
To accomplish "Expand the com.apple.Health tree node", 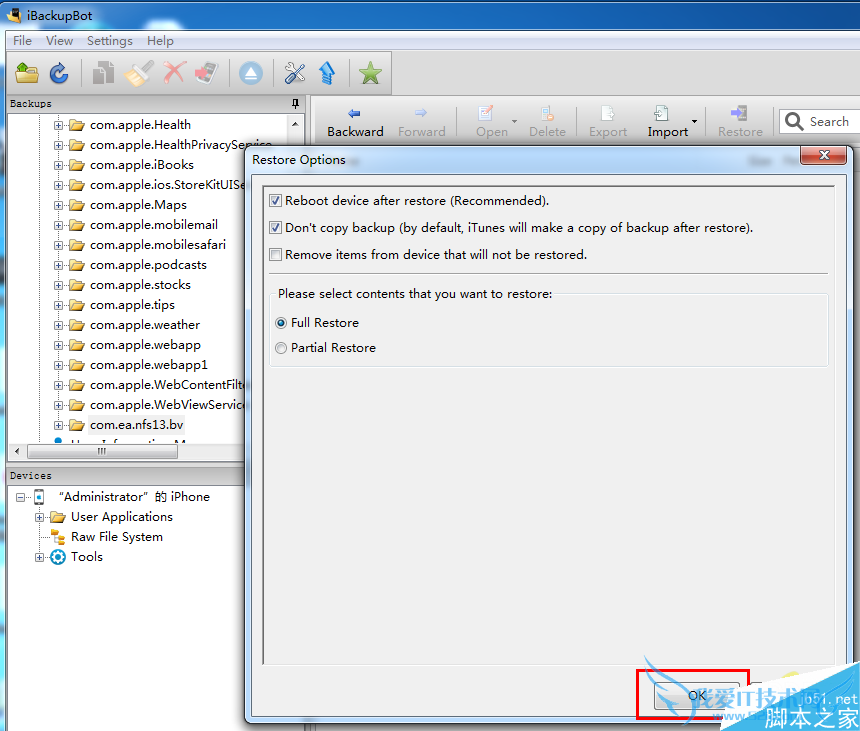I will click(x=58, y=126).
